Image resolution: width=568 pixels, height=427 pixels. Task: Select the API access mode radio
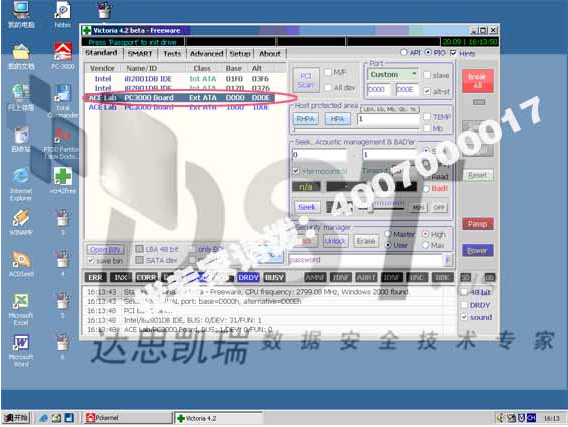(403, 53)
